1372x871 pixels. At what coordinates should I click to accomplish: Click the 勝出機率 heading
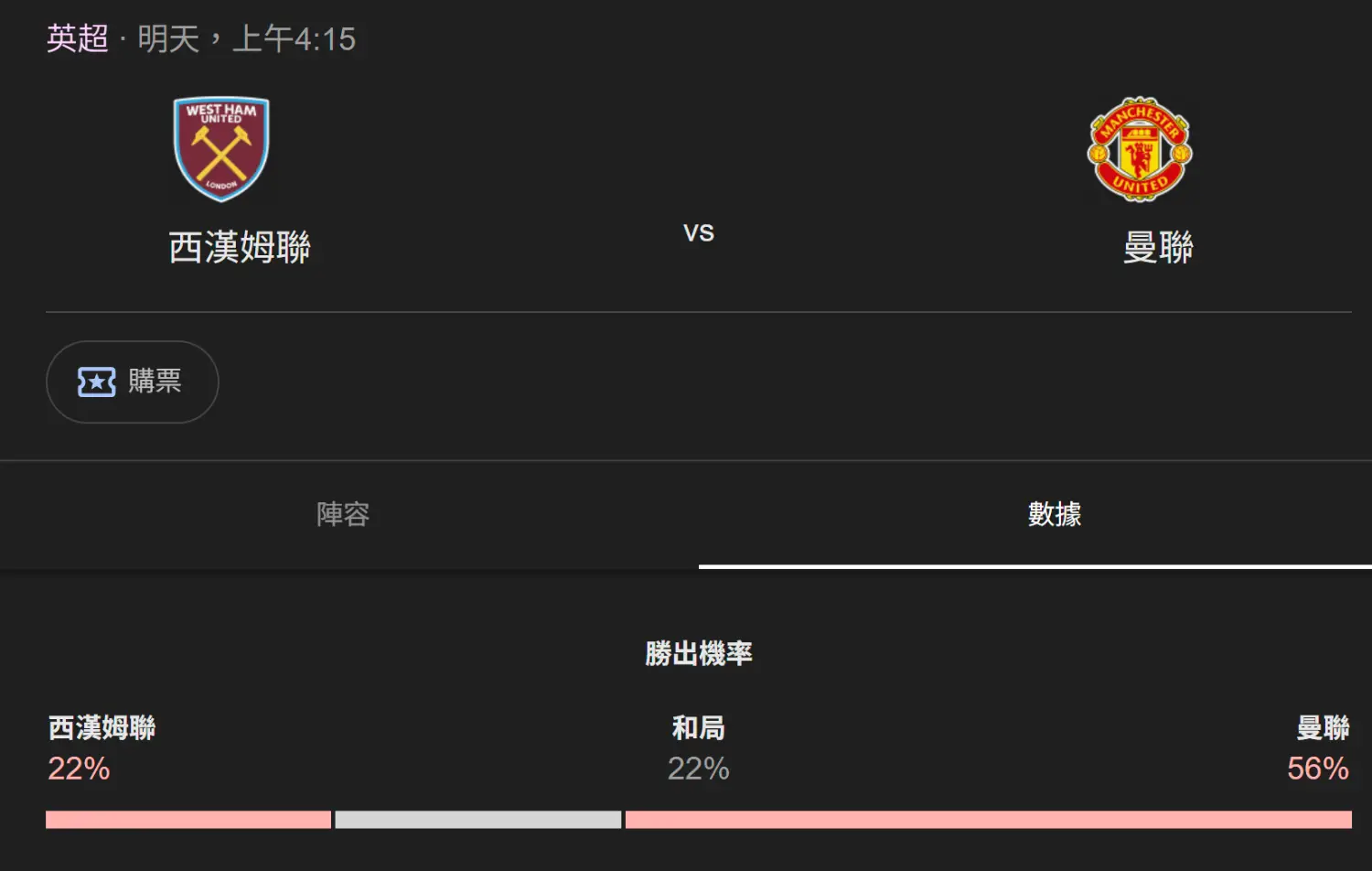pyautogui.click(x=699, y=653)
